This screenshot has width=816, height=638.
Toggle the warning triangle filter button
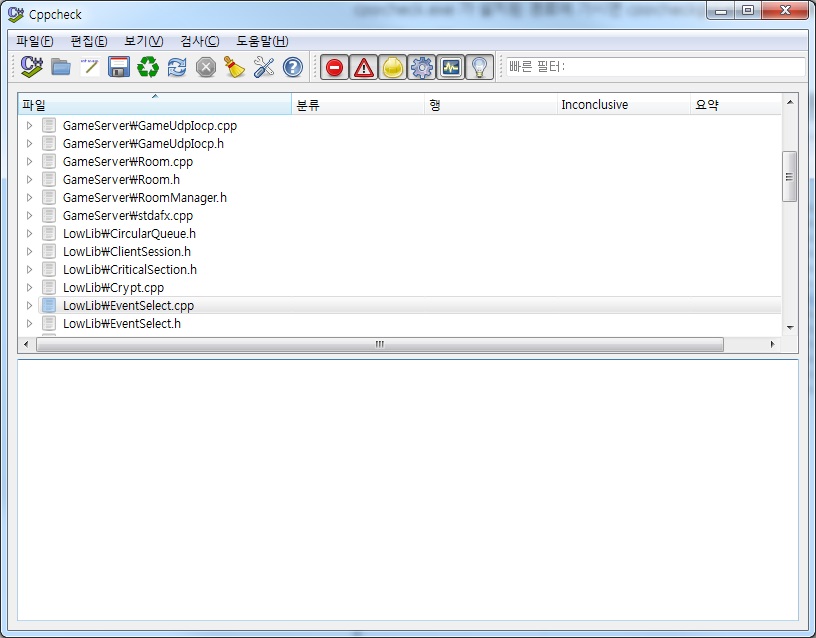tap(364, 67)
